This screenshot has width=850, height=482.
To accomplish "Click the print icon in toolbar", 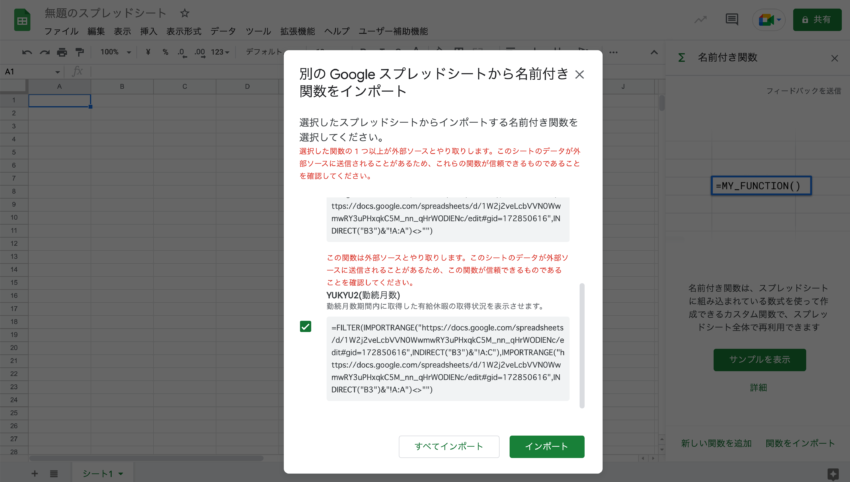I will (62, 52).
